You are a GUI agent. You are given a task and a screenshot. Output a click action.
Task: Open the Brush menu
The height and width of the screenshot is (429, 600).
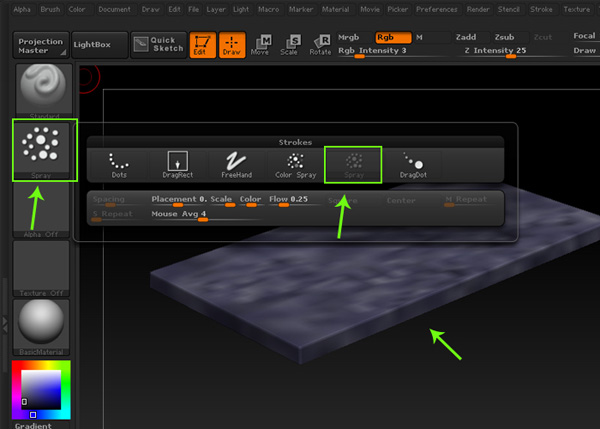point(51,10)
